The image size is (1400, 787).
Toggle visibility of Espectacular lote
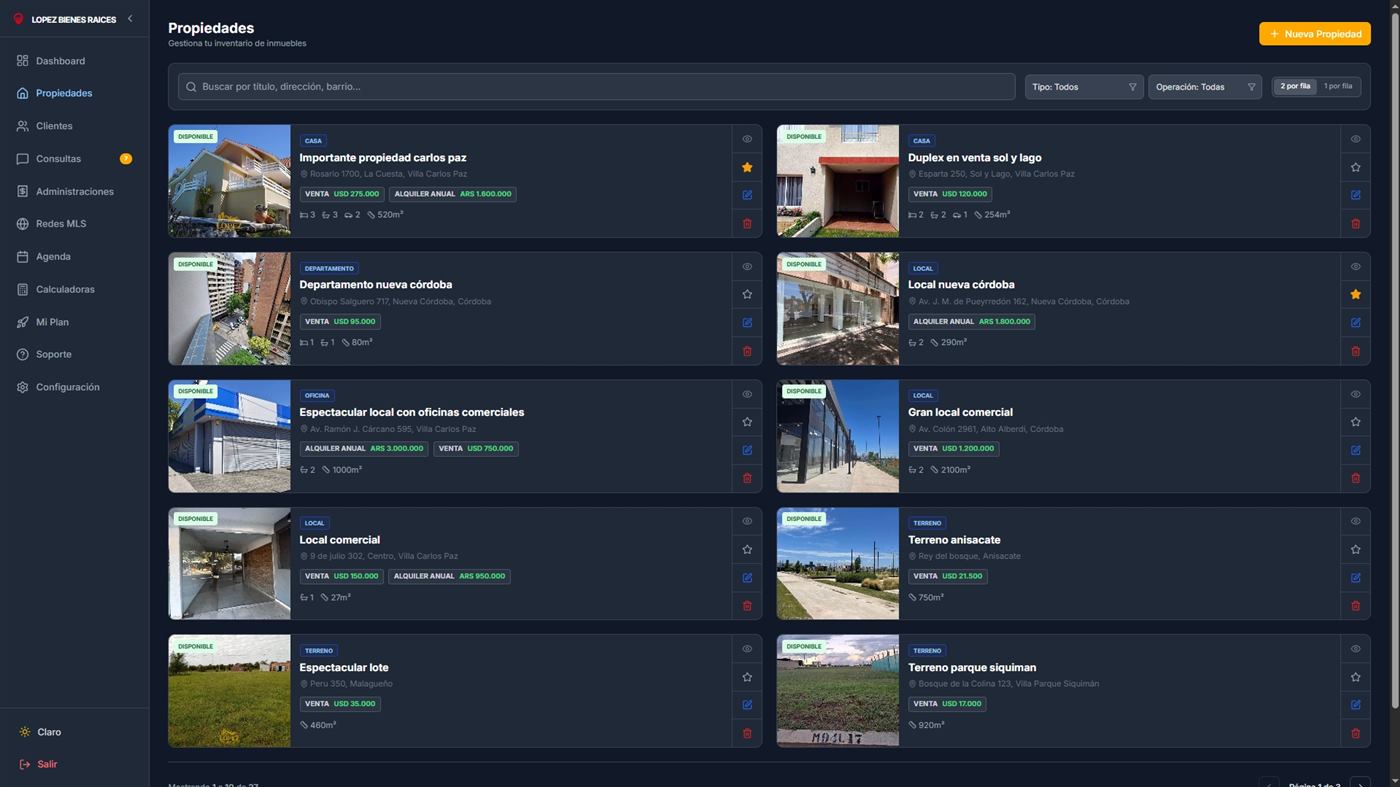(747, 649)
